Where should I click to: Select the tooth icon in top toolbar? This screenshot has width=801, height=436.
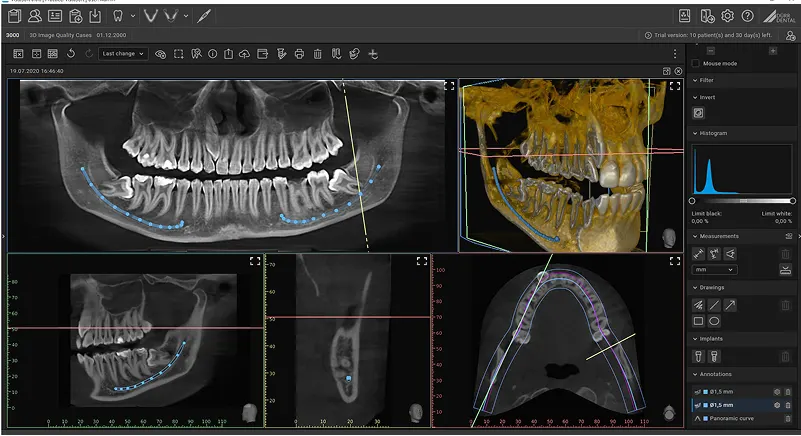118,16
